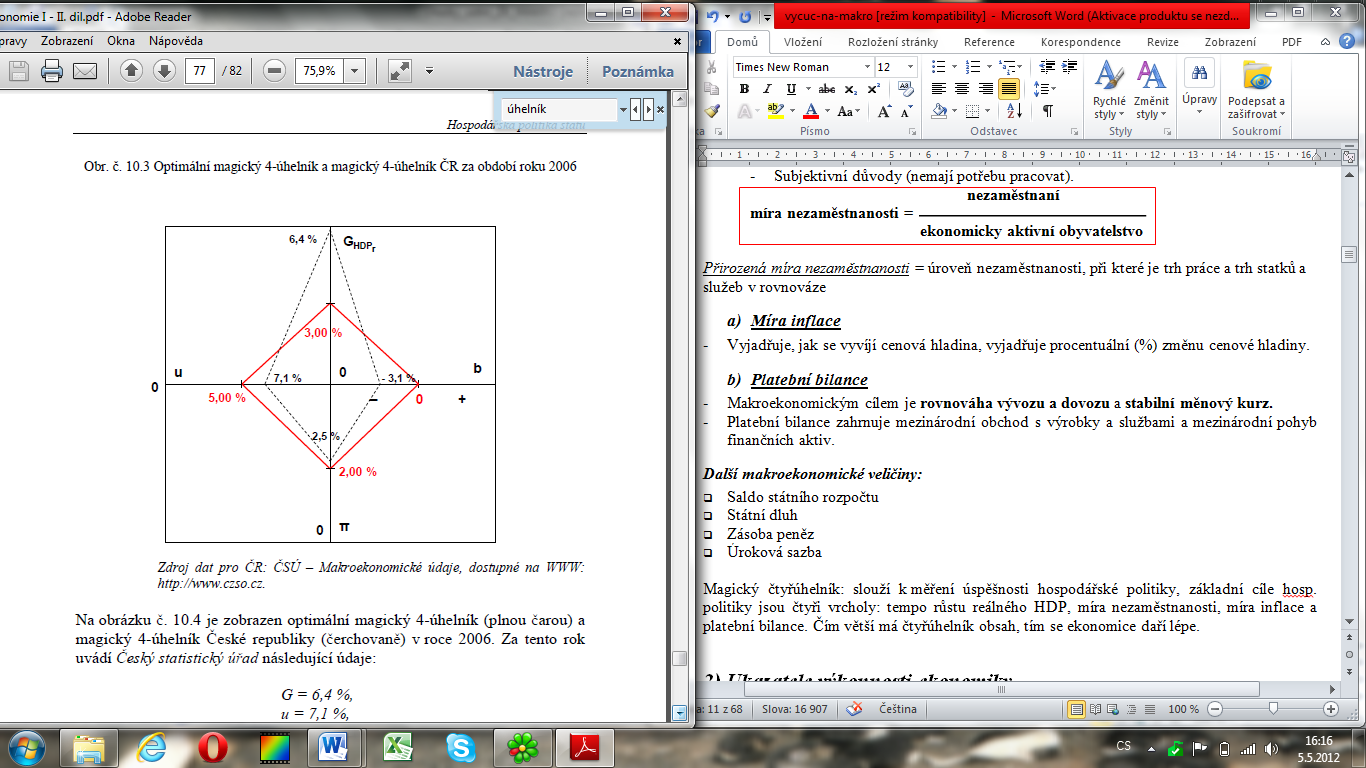Screen dimensions: 1366x768
Task: Open the Nápověda menu in Adobe Reader
Action: tap(176, 41)
